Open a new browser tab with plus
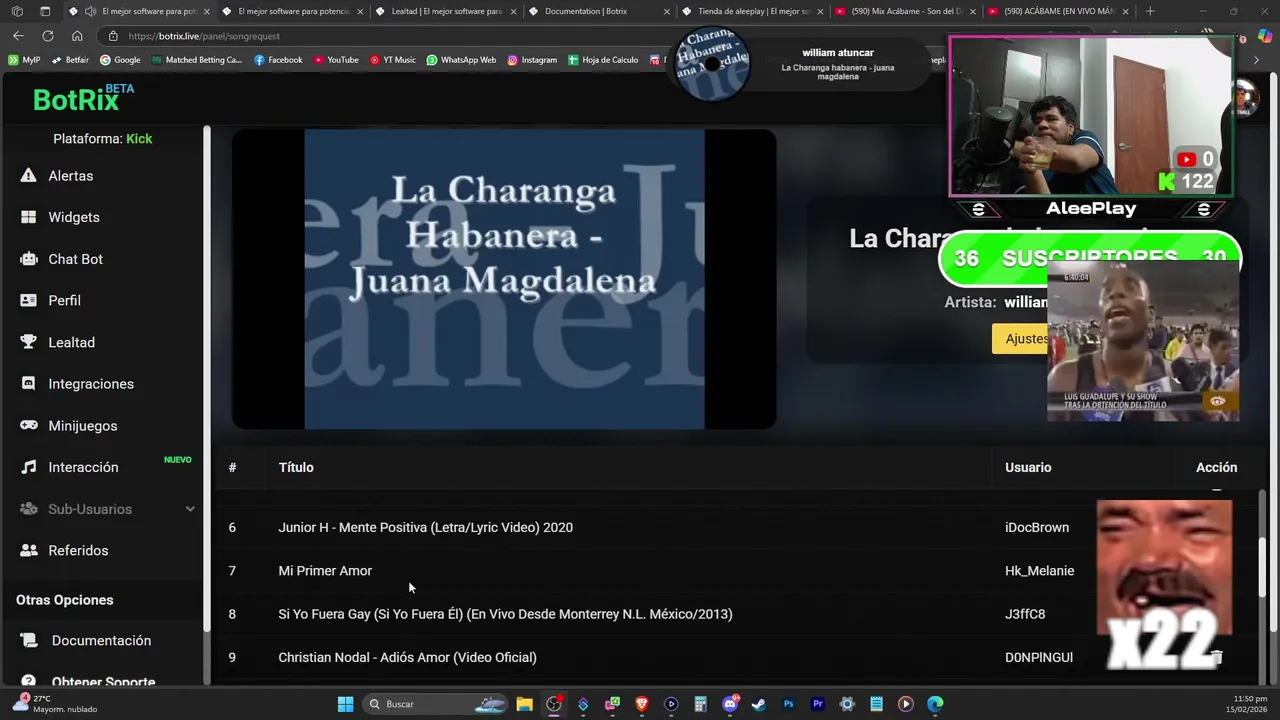1280x720 pixels. click(x=1150, y=11)
